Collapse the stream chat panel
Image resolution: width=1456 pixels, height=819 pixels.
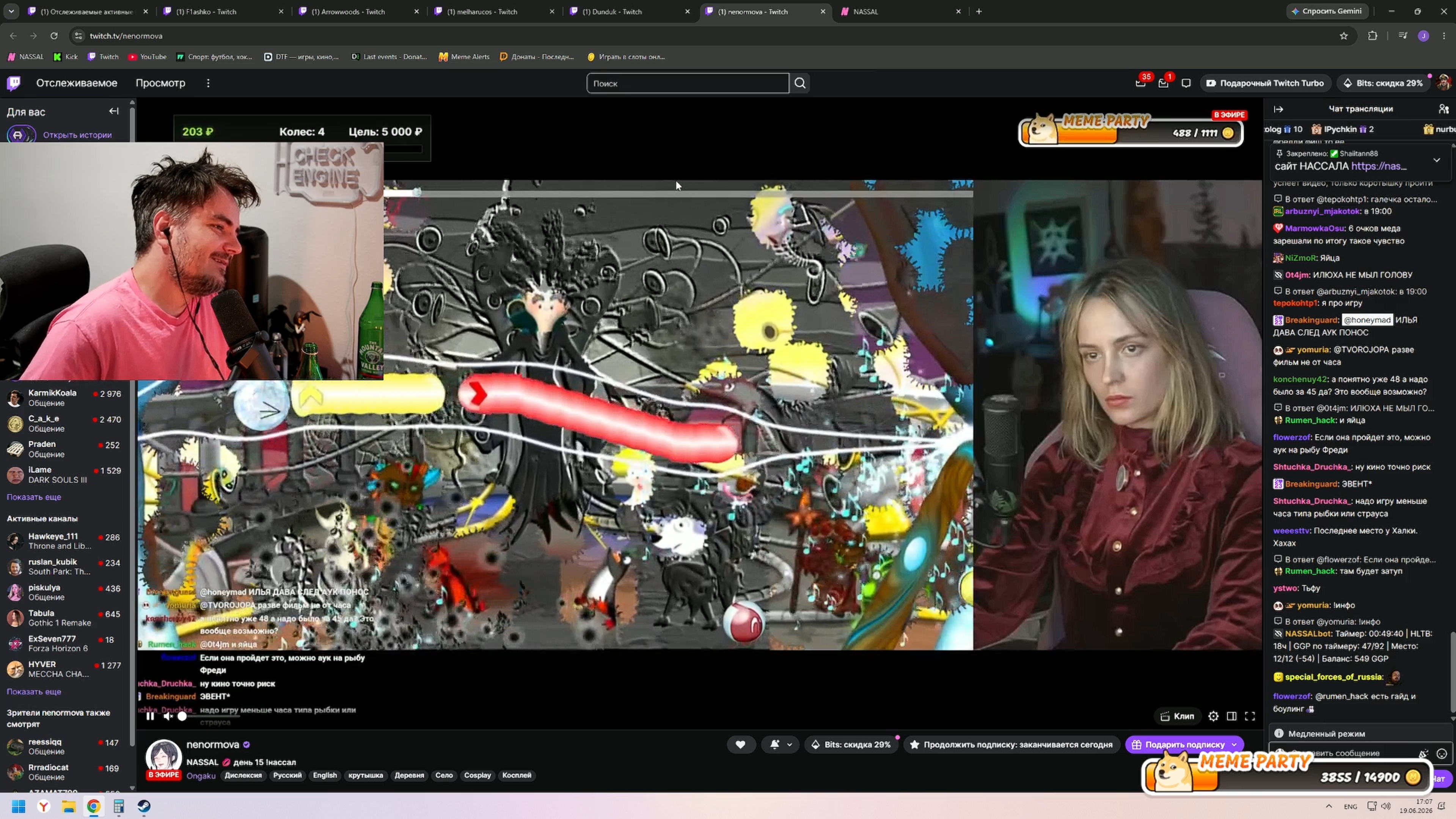1279,109
